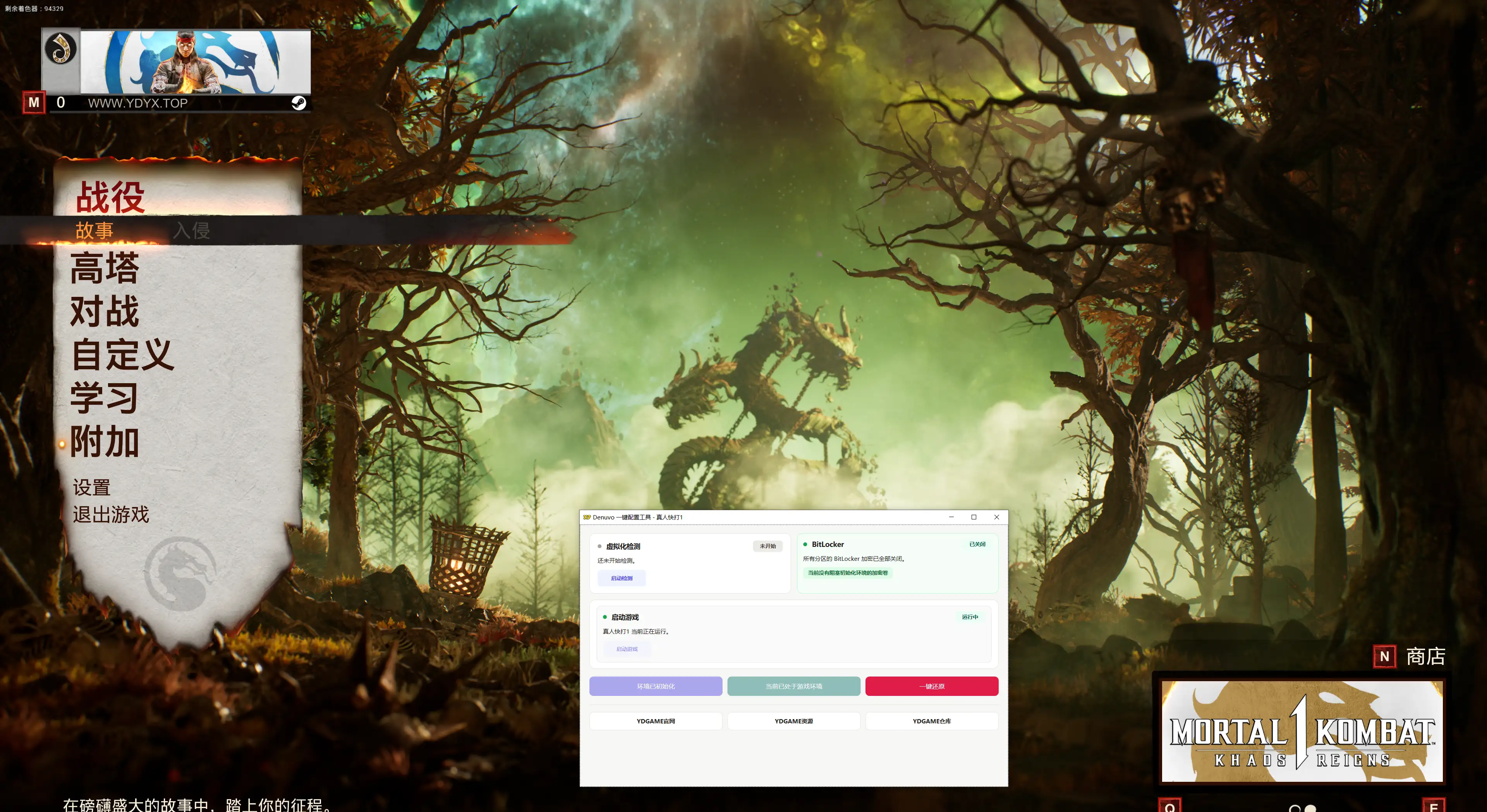Click the Steam logo icon on player card
Image resolution: width=1487 pixels, height=812 pixels.
click(299, 103)
